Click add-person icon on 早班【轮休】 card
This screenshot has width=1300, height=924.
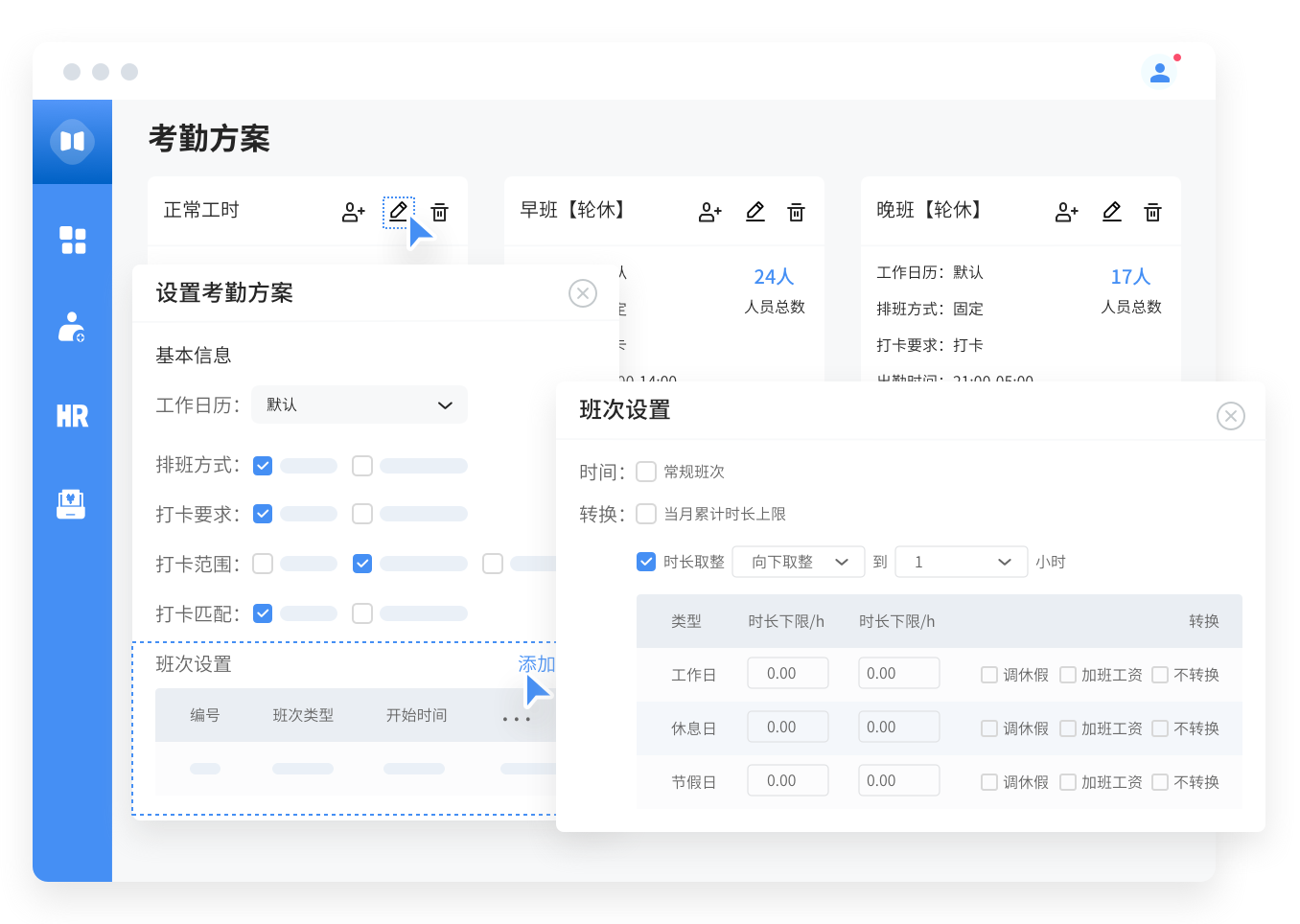point(709,212)
